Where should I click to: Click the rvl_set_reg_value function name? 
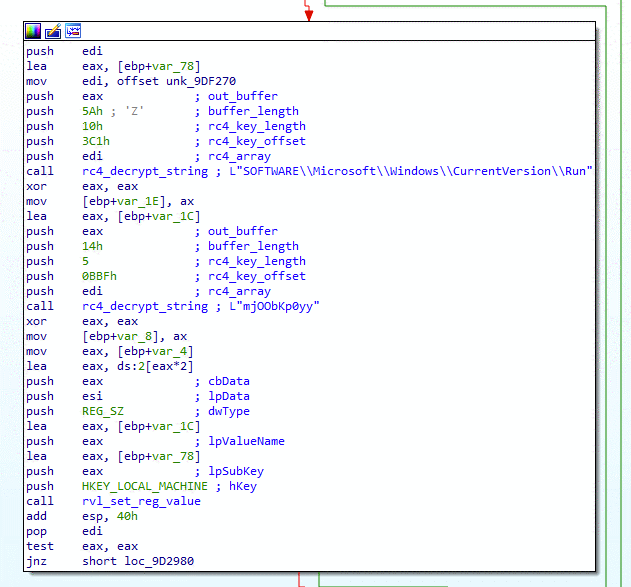point(141,501)
